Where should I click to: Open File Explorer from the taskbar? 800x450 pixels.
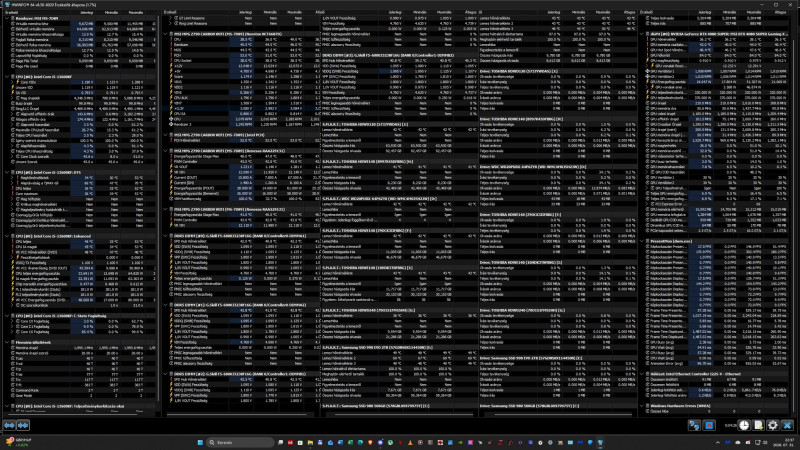[x=310, y=442]
